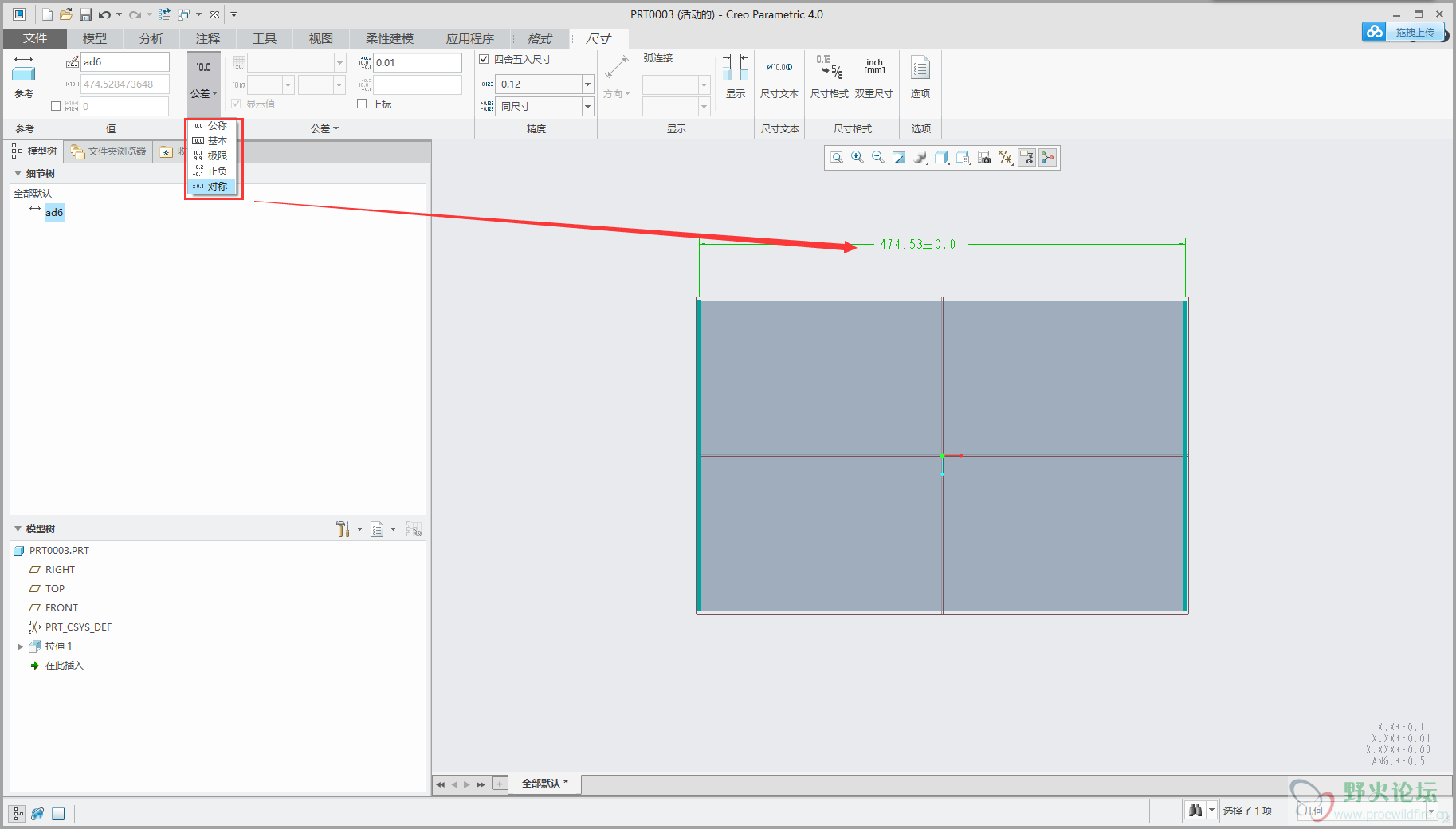
Task: Click the 全部默认 combination state tab
Action: (x=544, y=784)
